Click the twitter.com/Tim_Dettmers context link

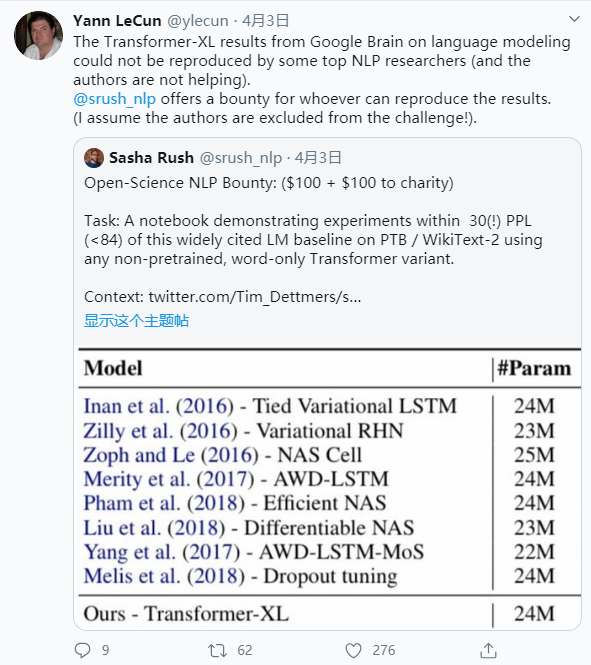(x=254, y=296)
